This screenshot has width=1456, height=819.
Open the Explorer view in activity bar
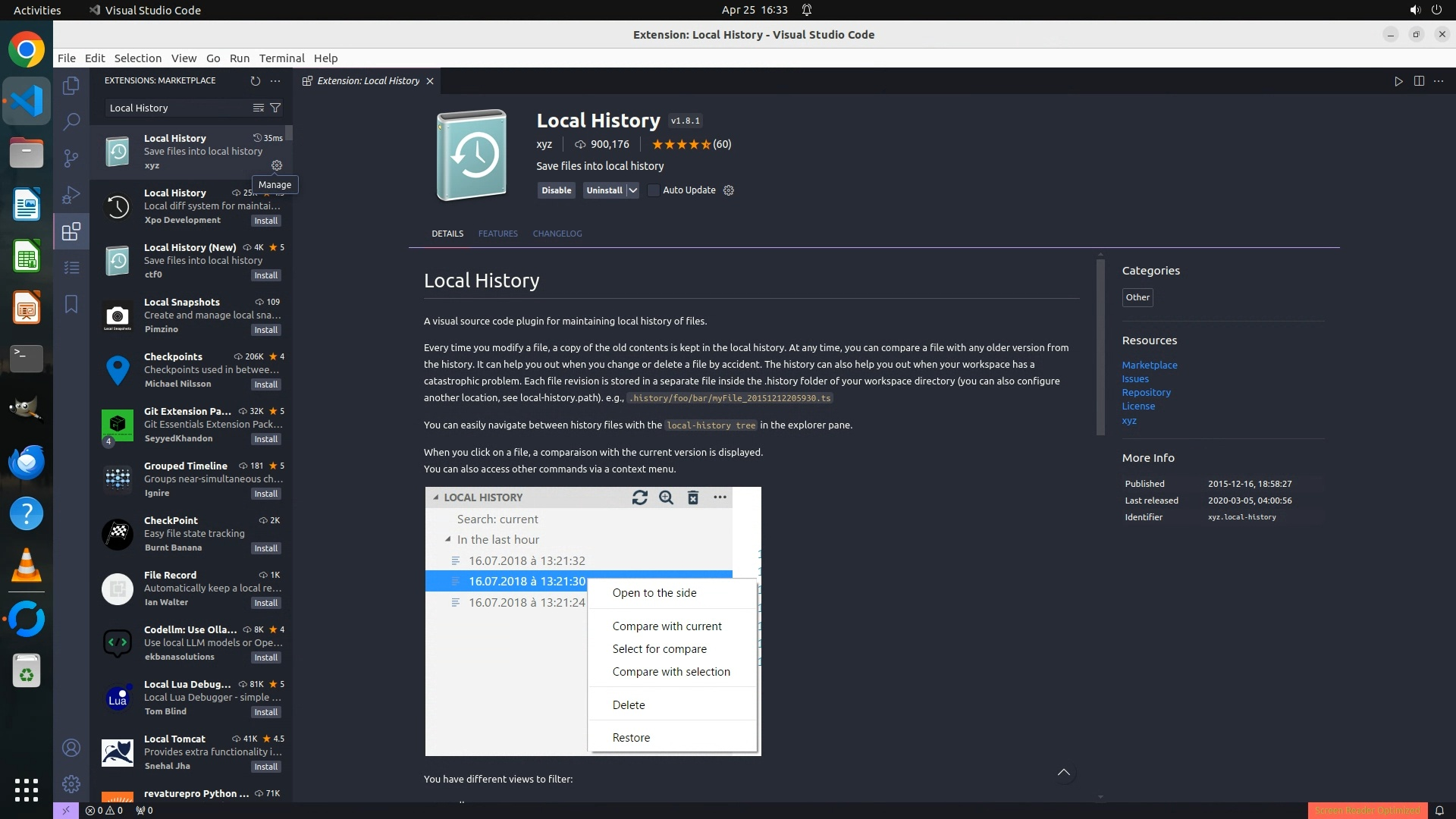click(71, 86)
